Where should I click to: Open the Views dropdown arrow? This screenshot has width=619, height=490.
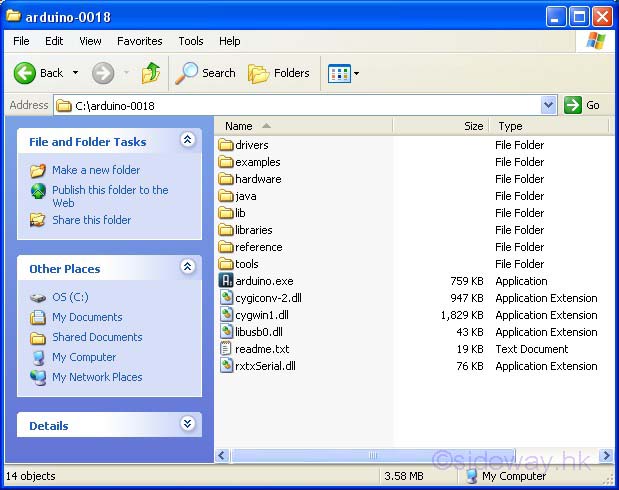tap(356, 73)
